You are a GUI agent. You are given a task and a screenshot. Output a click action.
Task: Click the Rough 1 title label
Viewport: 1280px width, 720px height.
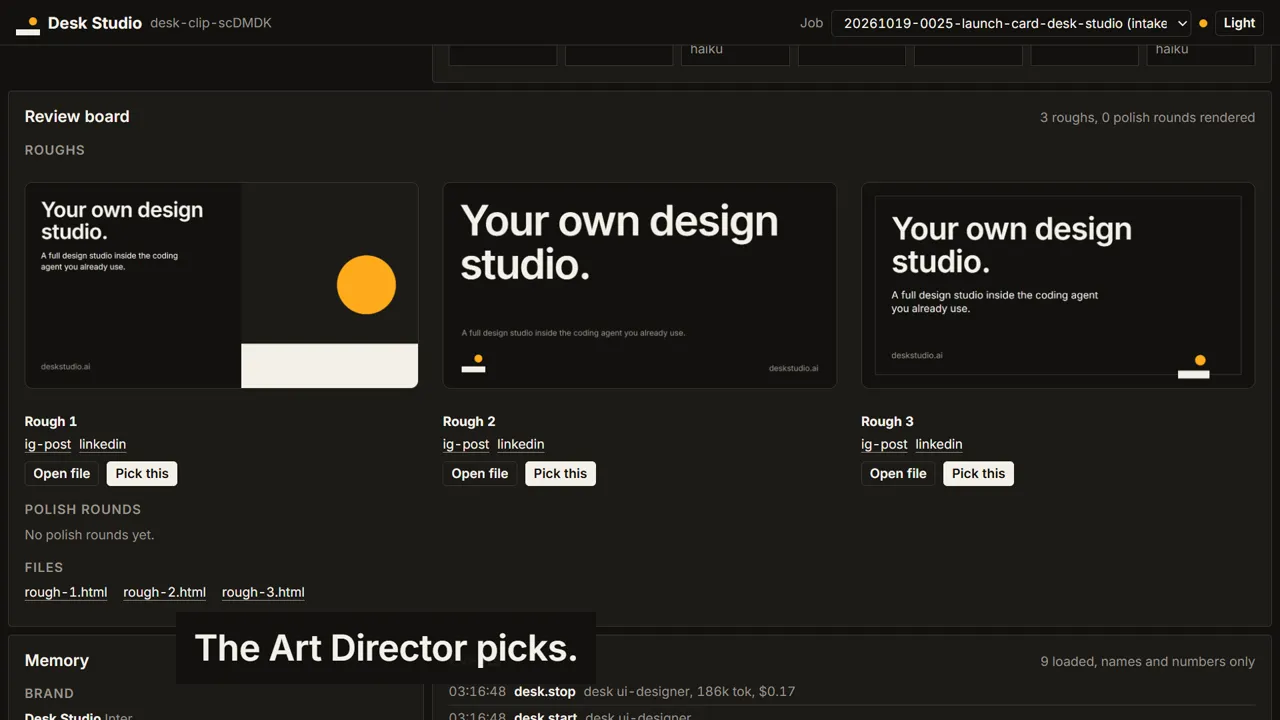[51, 421]
